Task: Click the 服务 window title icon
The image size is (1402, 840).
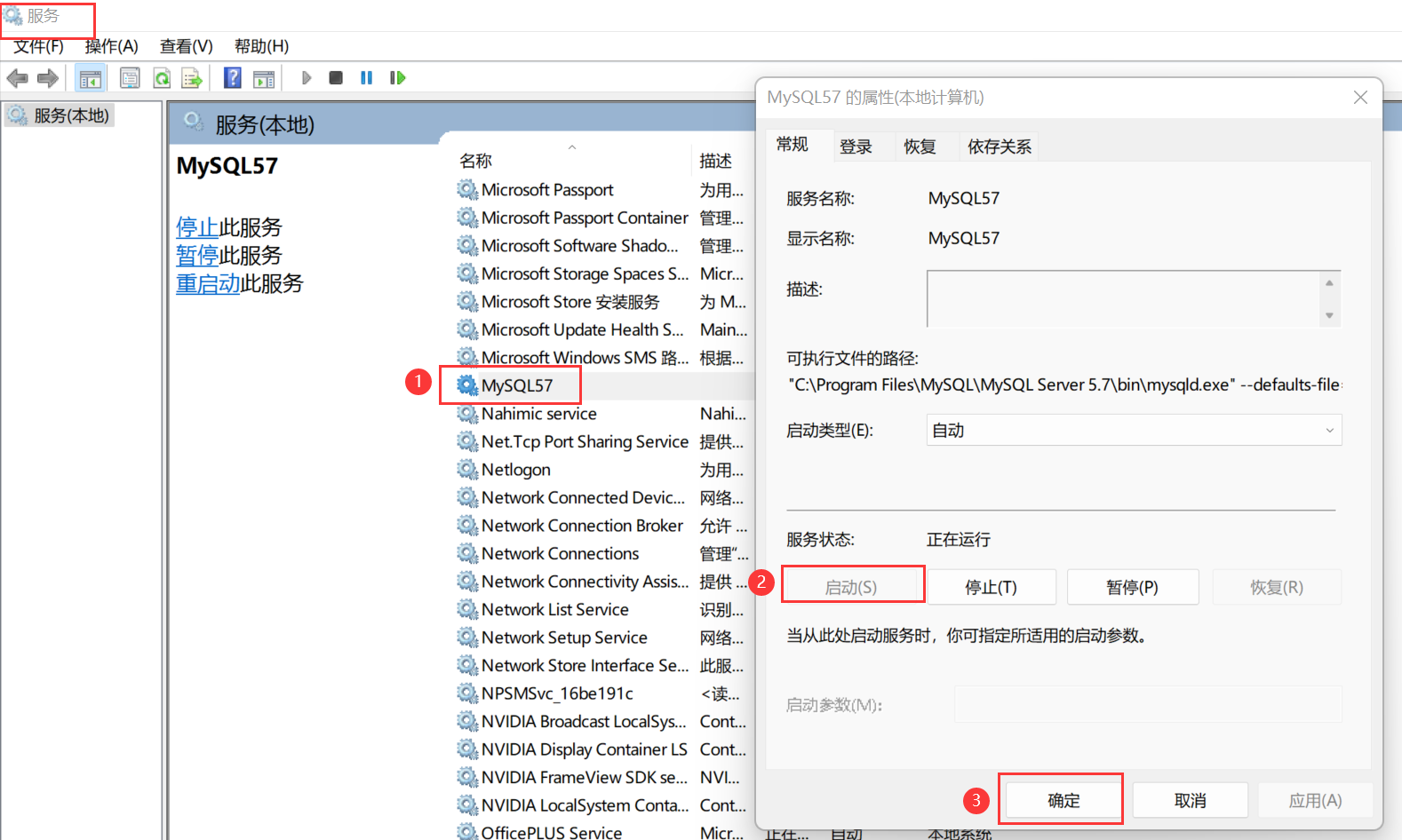Action: [x=12, y=16]
